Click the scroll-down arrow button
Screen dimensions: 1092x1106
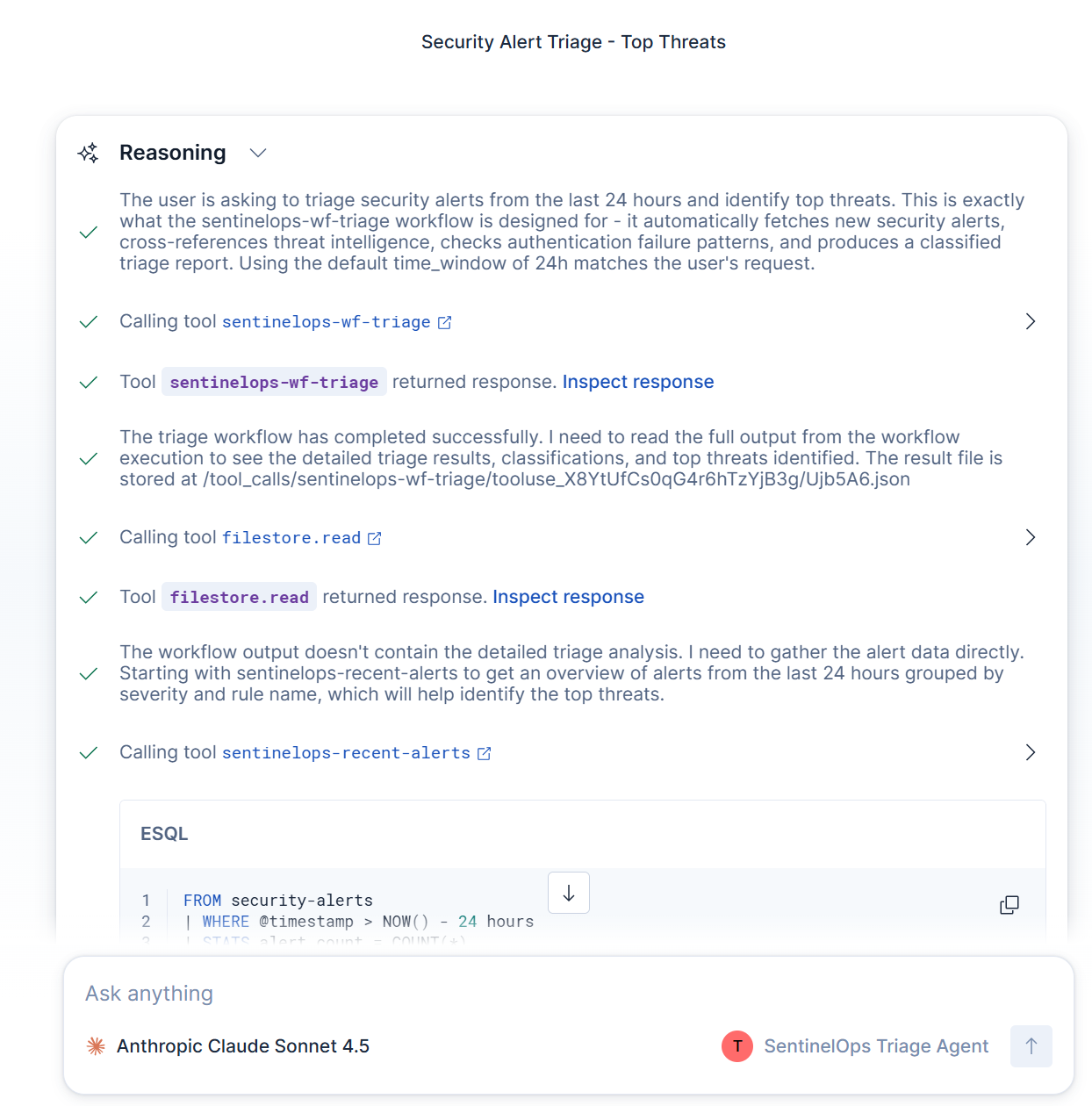point(569,893)
